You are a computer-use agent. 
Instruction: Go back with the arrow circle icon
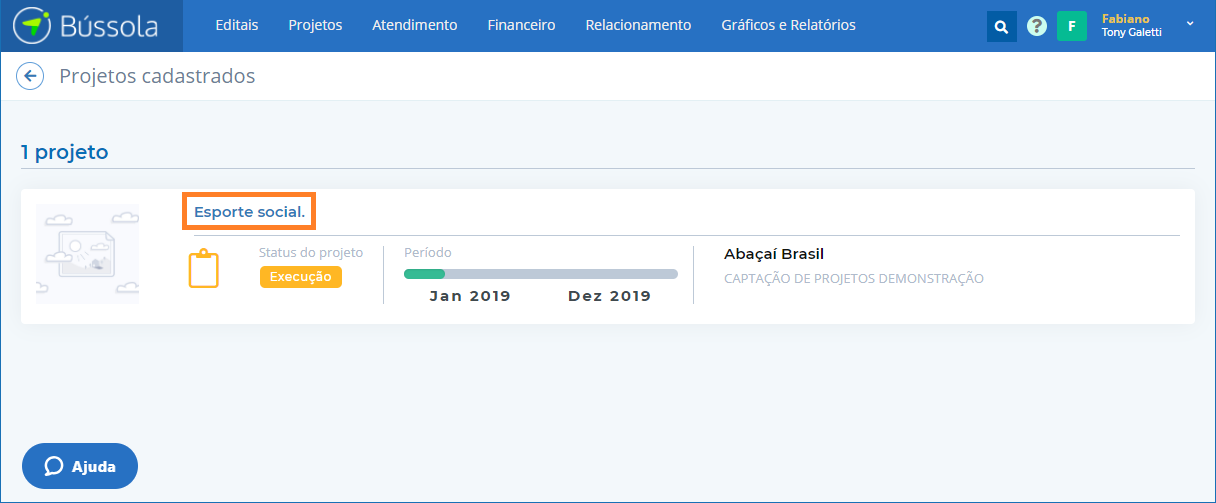click(30, 76)
